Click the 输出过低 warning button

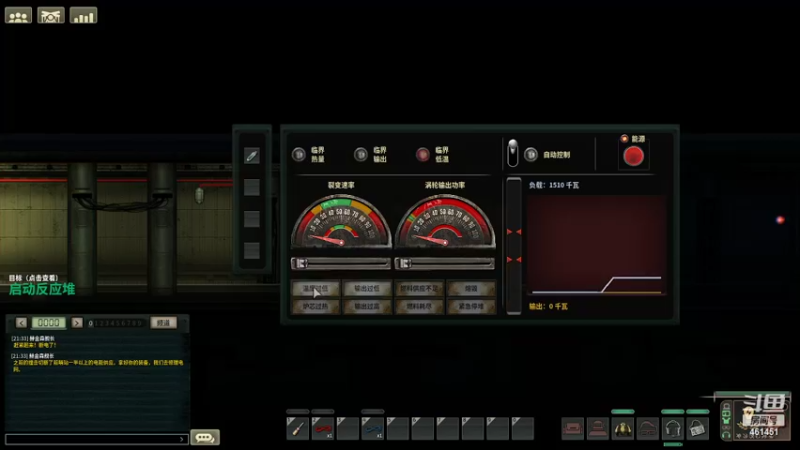pos(367,289)
